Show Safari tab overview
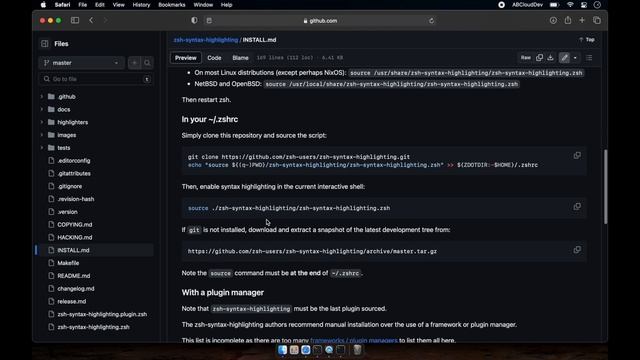Viewport: 640px width, 360px height. (597, 20)
